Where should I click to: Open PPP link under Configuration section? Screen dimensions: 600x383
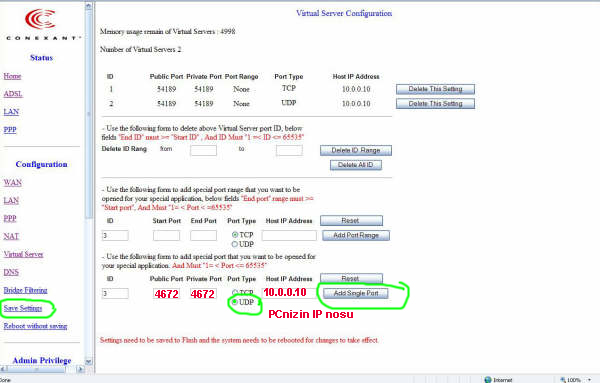(10, 218)
